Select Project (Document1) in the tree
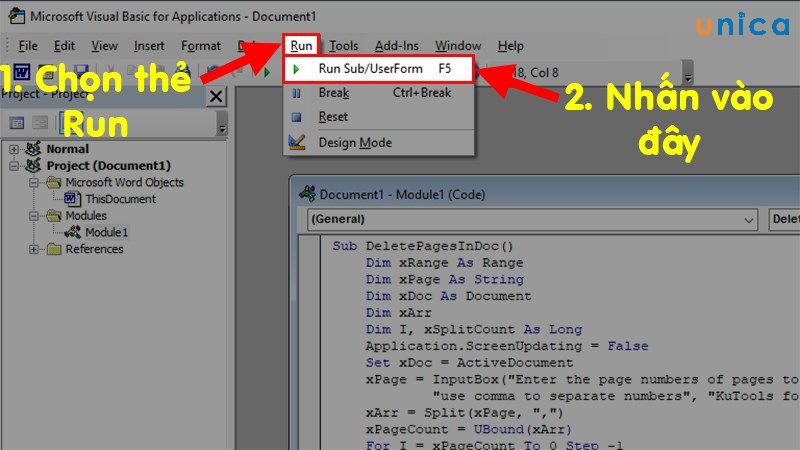The height and width of the screenshot is (450, 800). (x=108, y=166)
